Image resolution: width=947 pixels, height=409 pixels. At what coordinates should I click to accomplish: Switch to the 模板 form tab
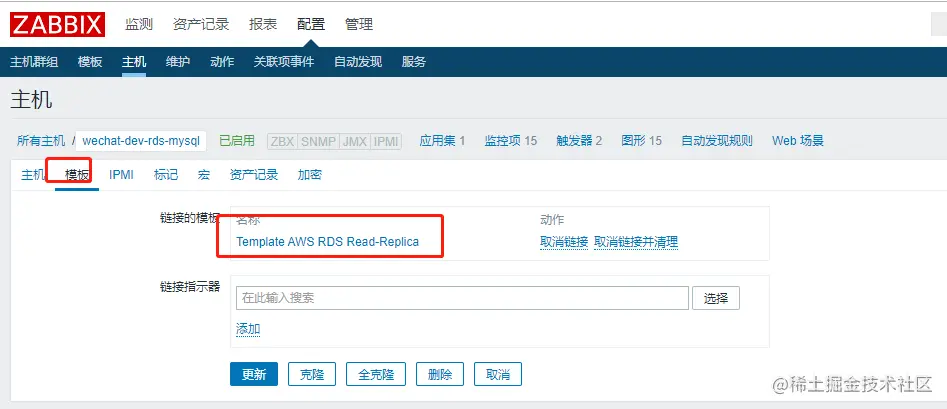click(77, 175)
